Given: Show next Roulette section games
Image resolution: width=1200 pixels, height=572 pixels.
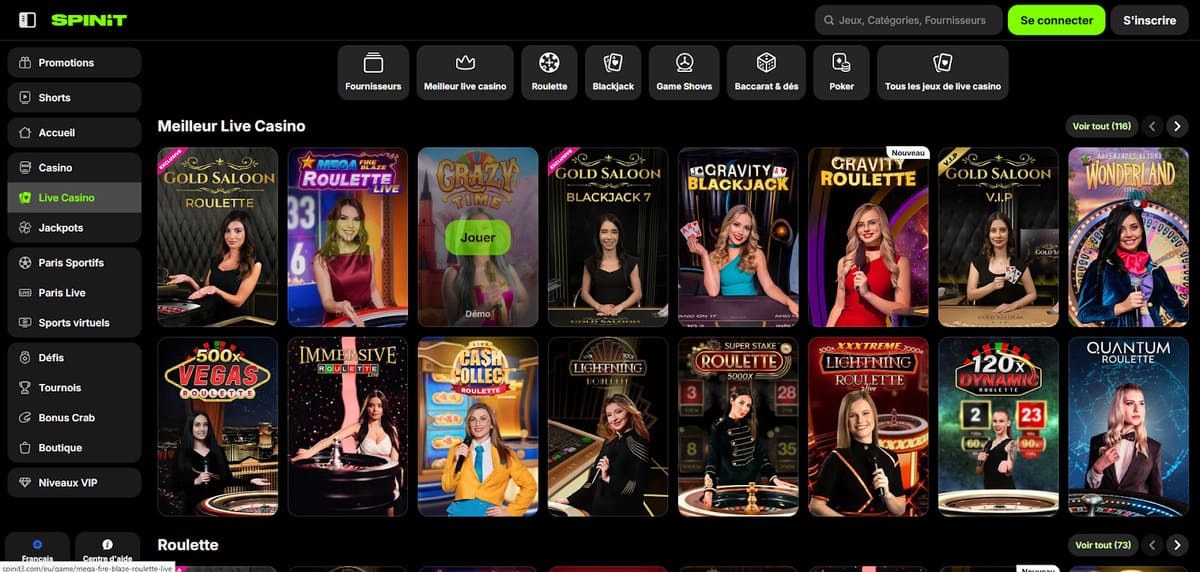Looking at the screenshot, I should (x=1178, y=545).
